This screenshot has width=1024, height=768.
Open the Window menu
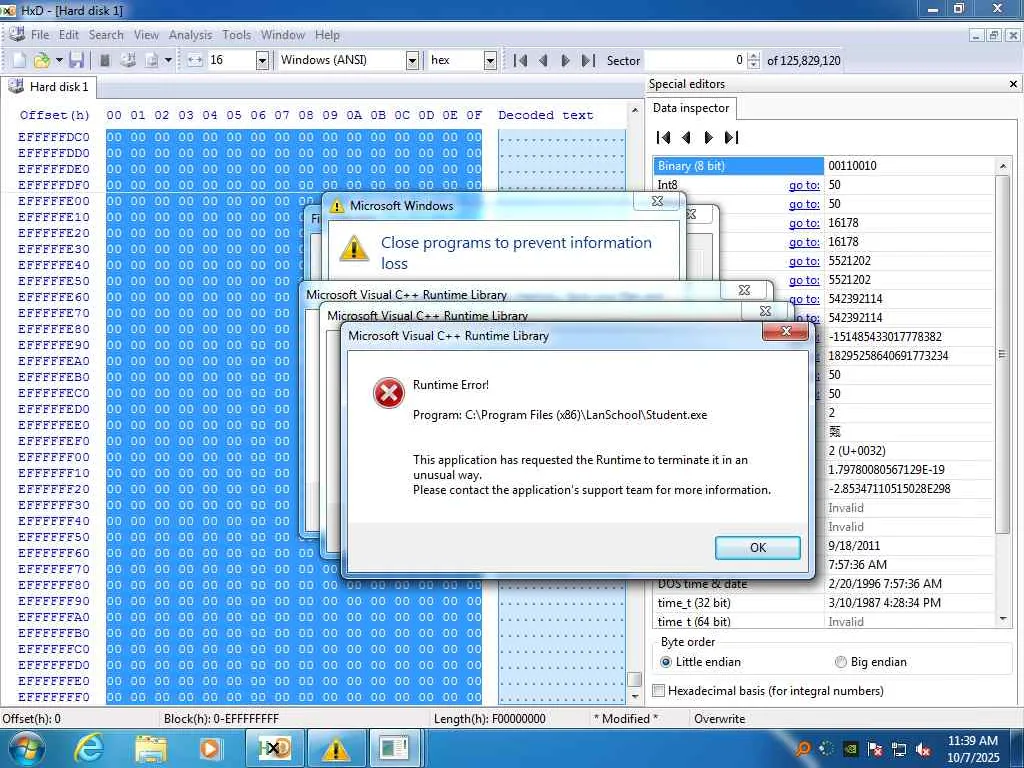283,35
